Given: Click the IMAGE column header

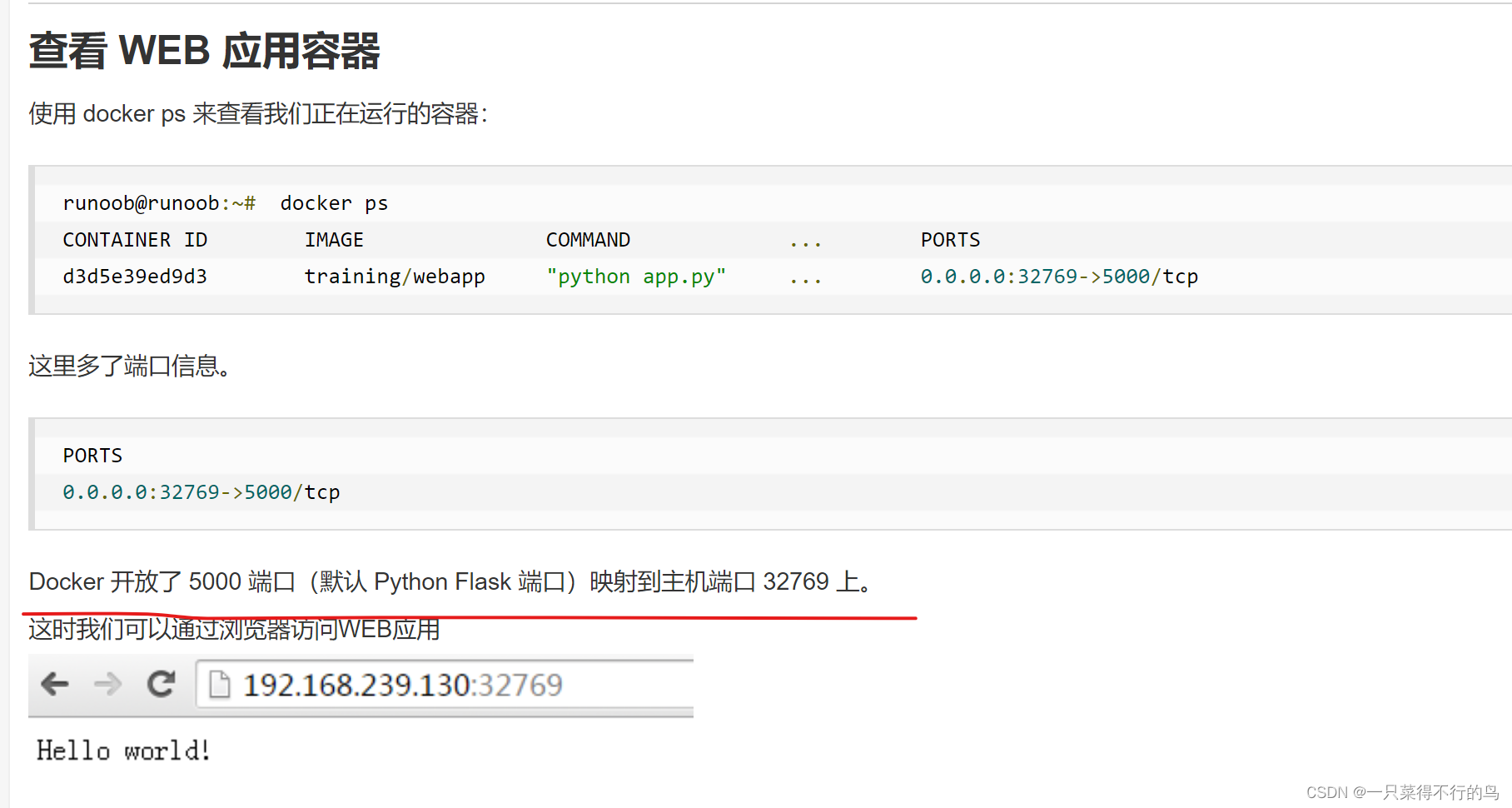Looking at the screenshot, I should 334,240.
